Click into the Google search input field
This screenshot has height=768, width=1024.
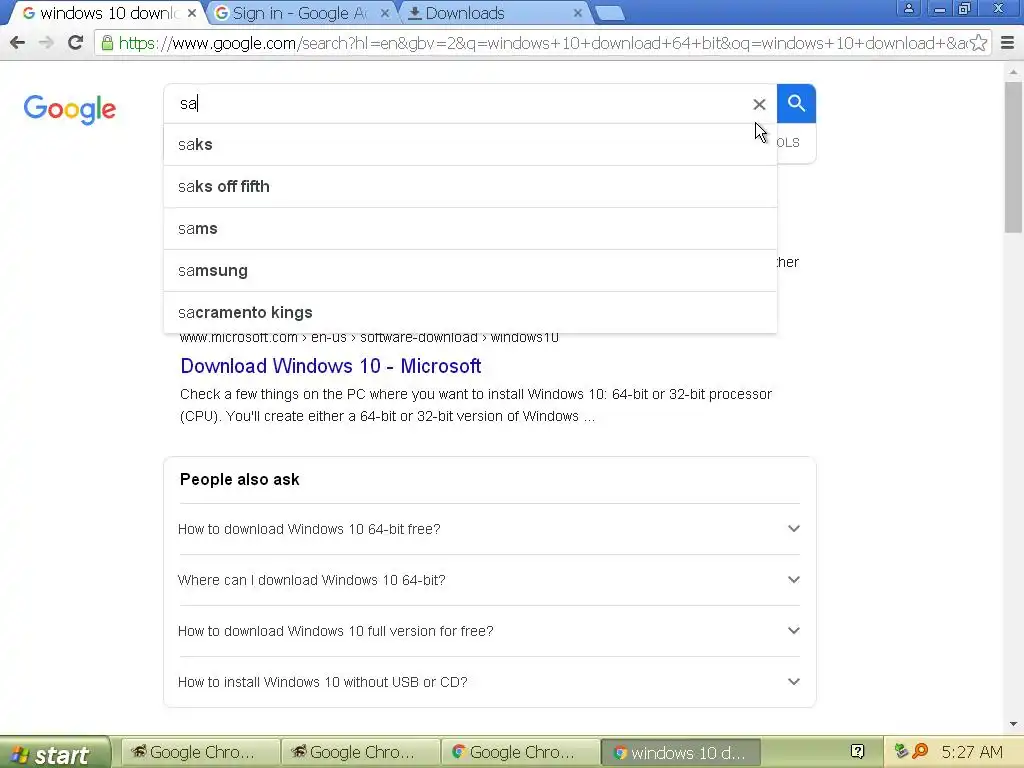(457, 104)
